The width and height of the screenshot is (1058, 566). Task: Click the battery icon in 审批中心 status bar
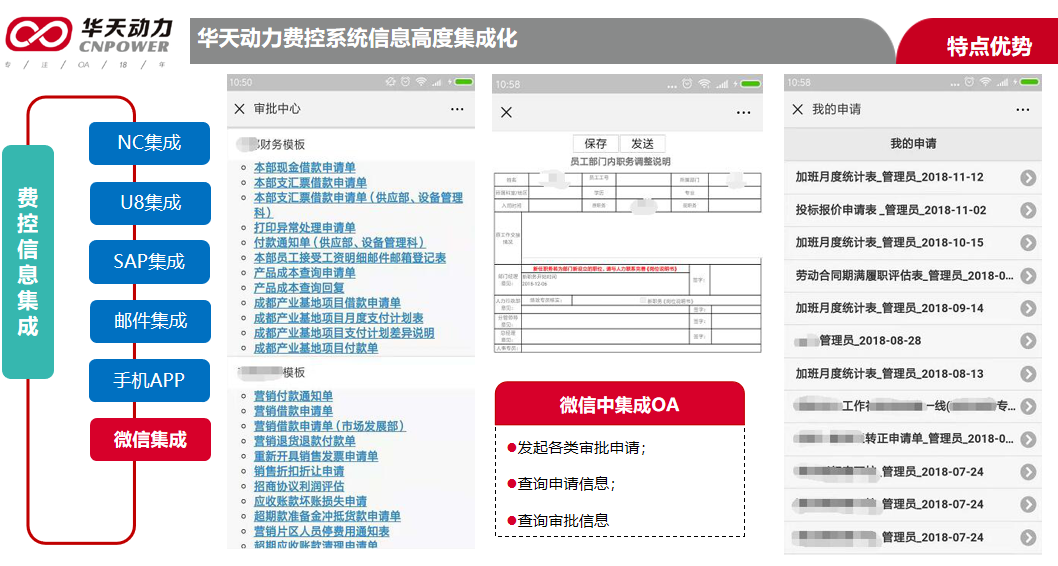coord(464,82)
